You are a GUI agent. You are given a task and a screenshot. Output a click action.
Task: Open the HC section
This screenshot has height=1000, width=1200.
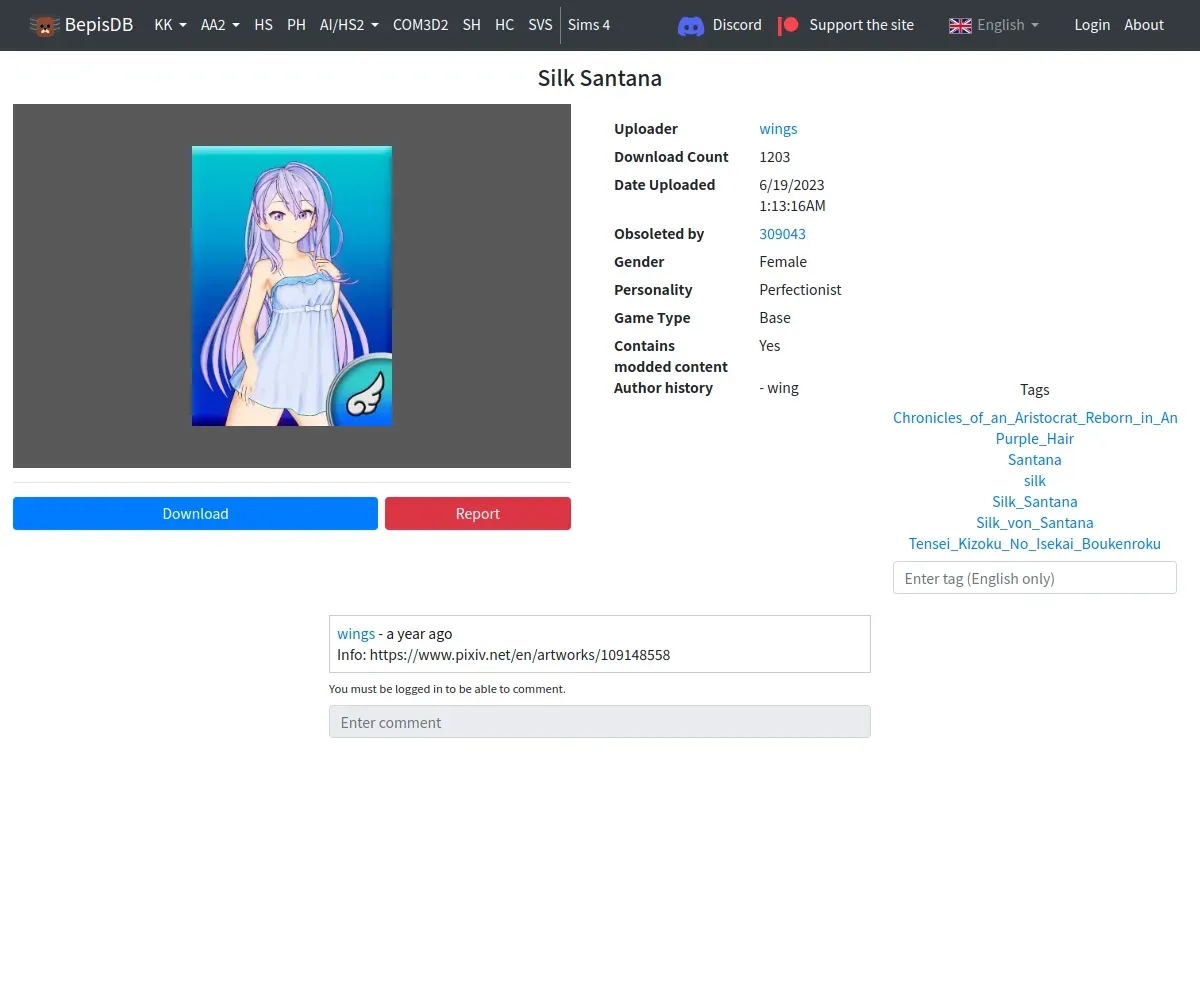pos(504,25)
